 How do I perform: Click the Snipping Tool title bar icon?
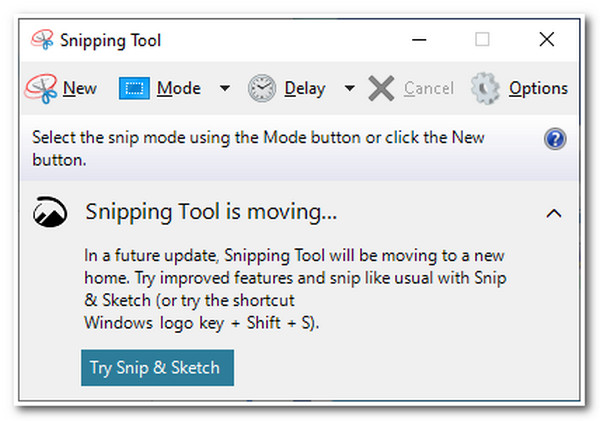click(x=42, y=40)
